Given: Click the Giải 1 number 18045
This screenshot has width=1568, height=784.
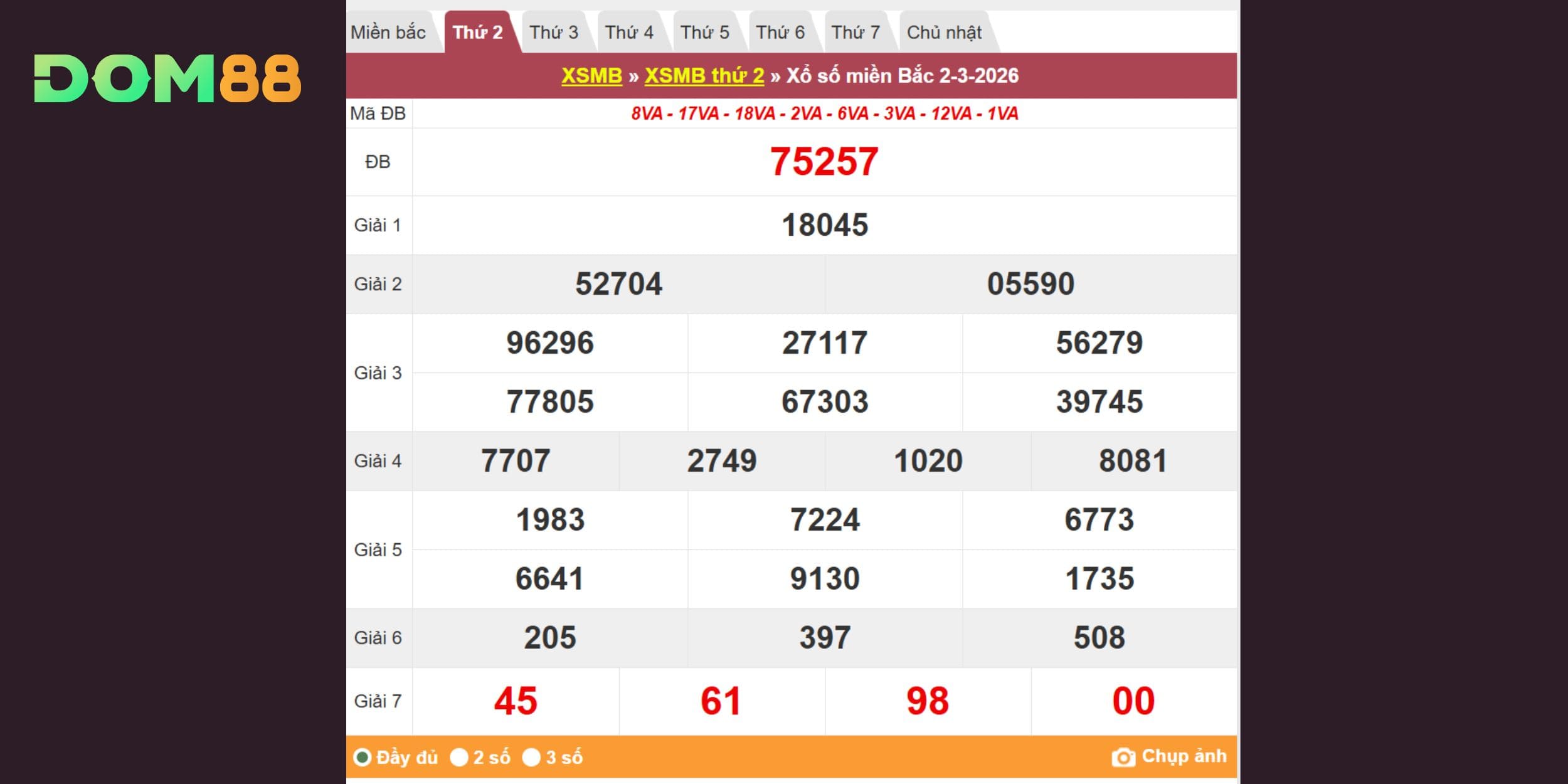Looking at the screenshot, I should (824, 225).
